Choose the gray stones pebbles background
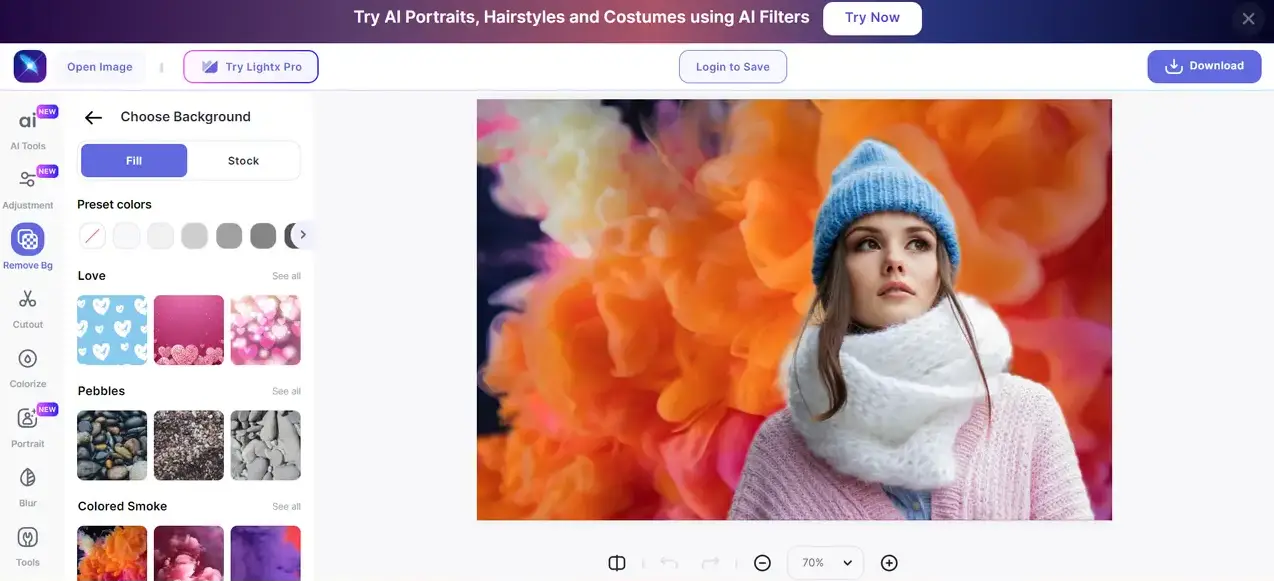The image size is (1274, 581). 266,445
